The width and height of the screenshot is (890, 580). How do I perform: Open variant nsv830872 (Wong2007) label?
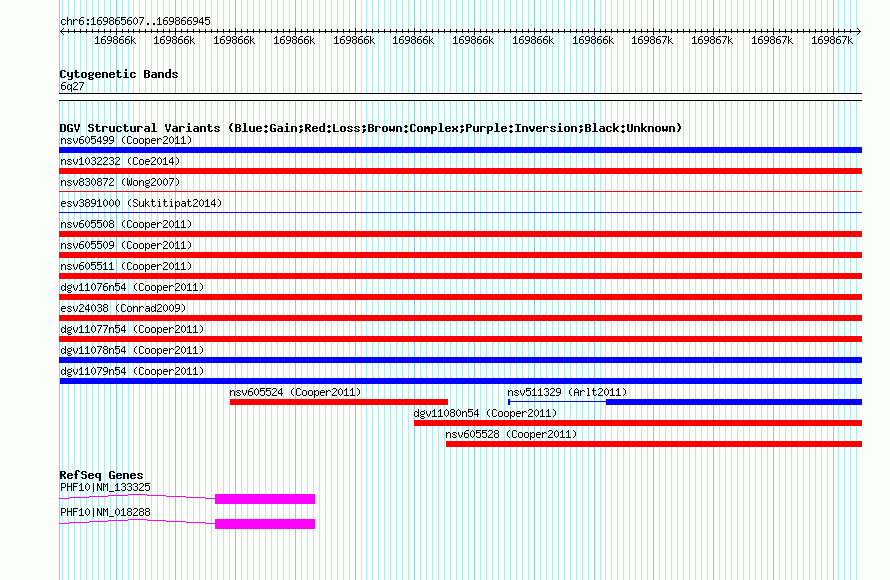click(120, 182)
